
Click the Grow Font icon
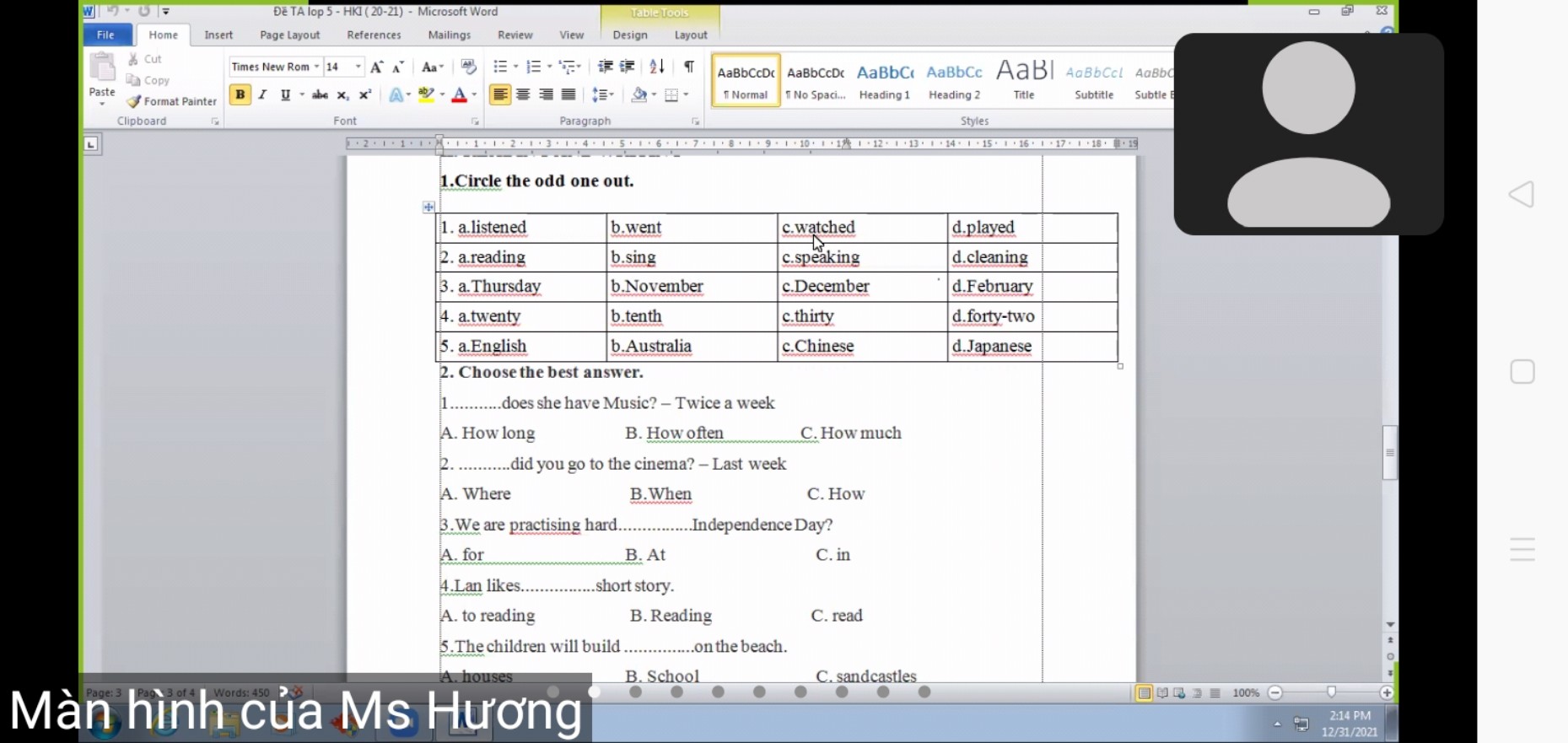click(x=376, y=67)
